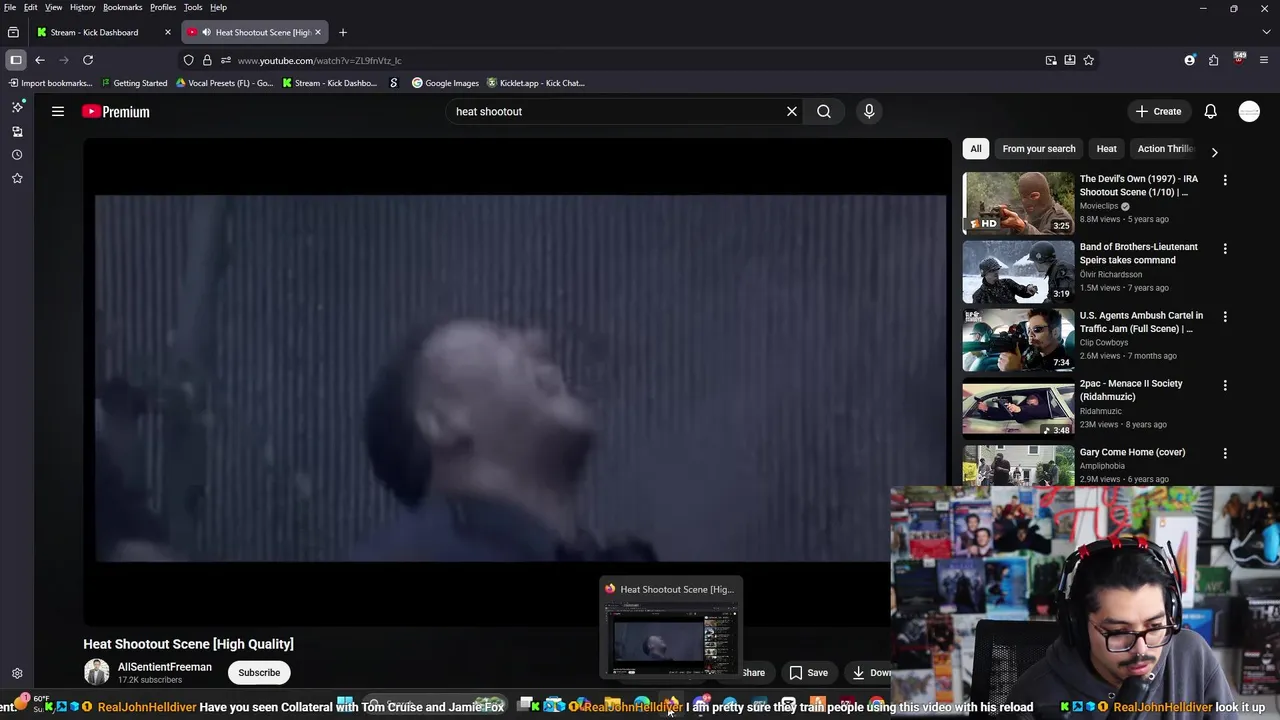Select the From your search chip
Viewport: 1280px width, 720px height.
pos(1039,149)
